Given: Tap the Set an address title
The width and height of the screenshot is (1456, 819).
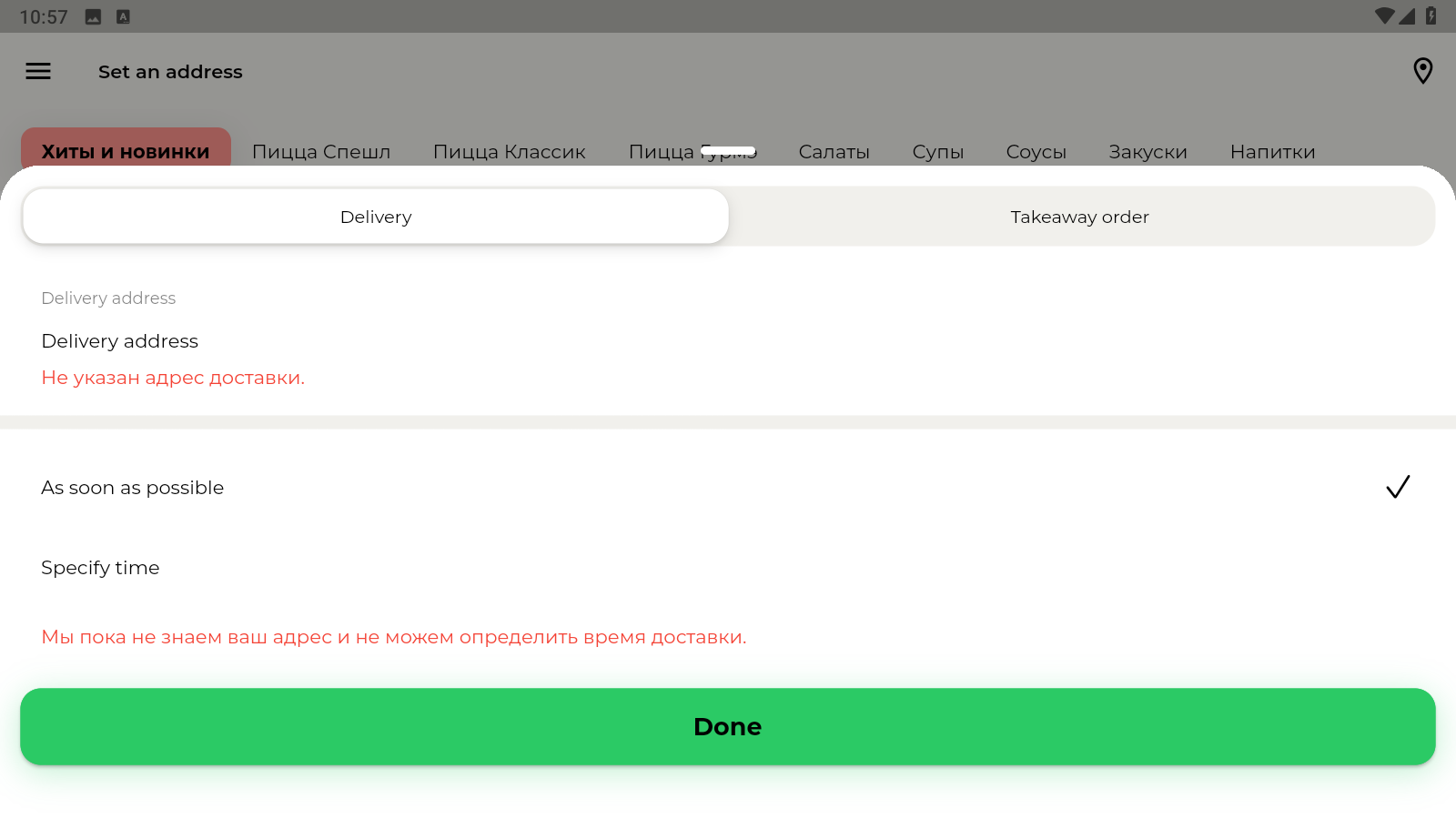Looking at the screenshot, I should click(x=170, y=72).
